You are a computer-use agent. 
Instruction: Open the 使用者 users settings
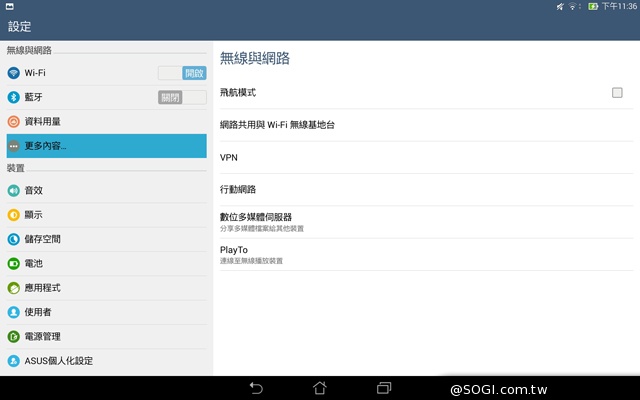click(107, 312)
